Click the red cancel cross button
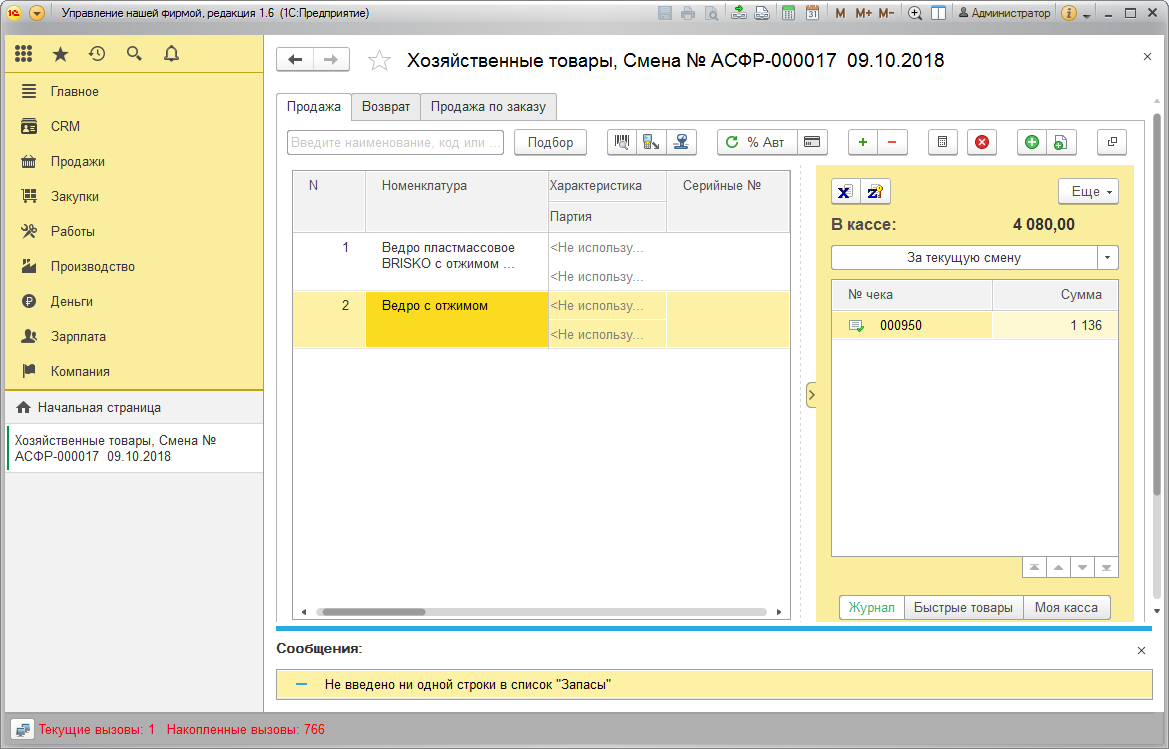This screenshot has width=1169, height=749. [982, 142]
